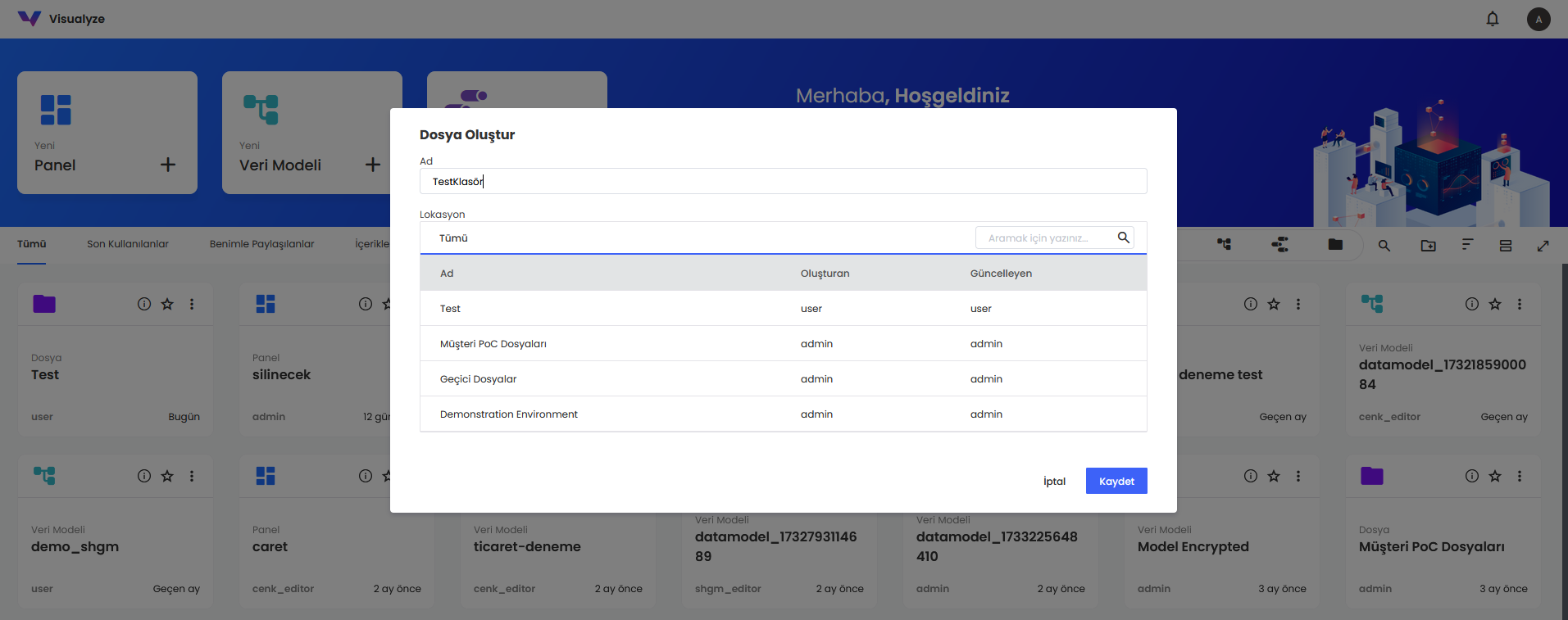Open the notifications bell
The height and width of the screenshot is (620, 1568).
(1493, 19)
